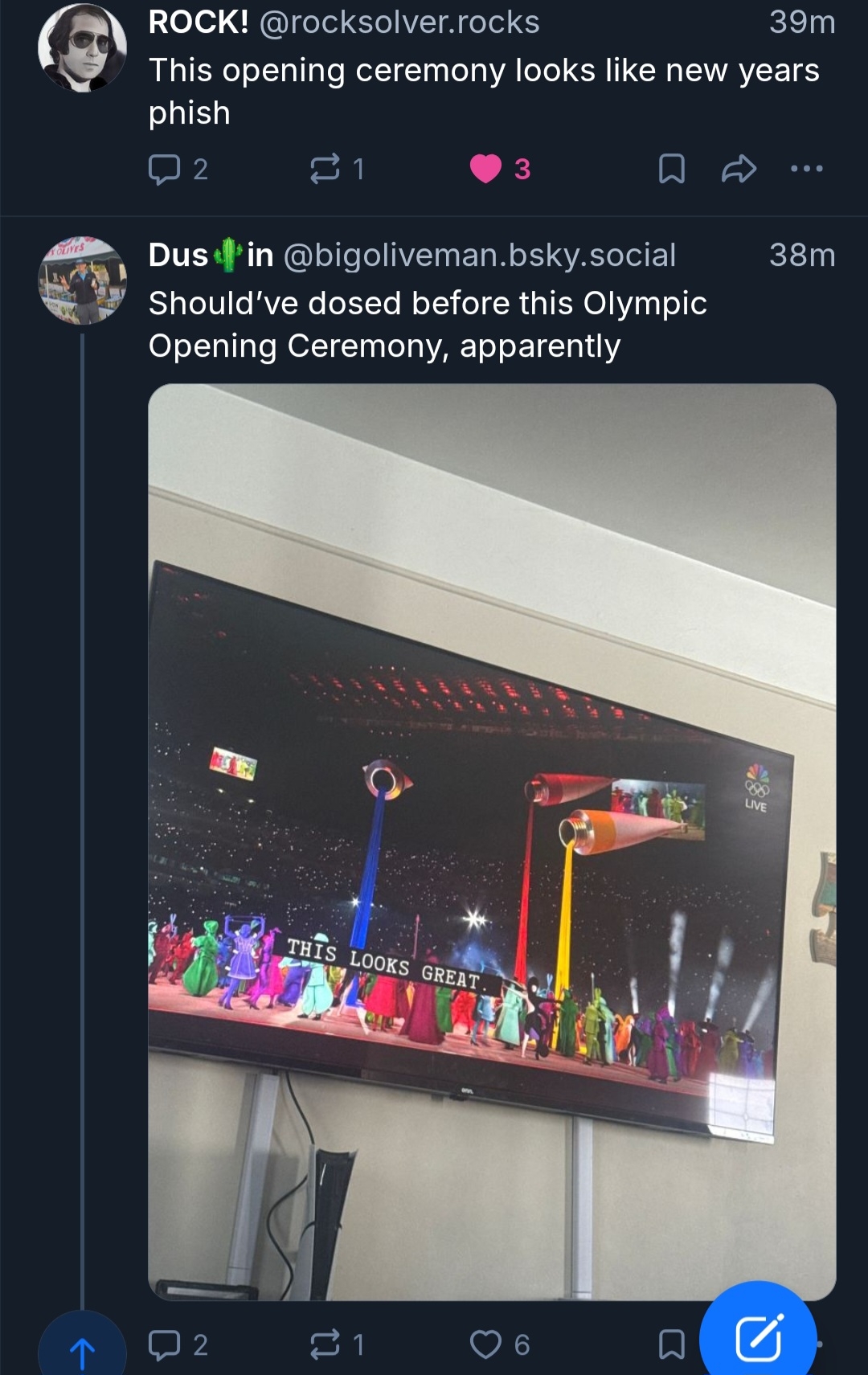Open ROCK!'s profile avatar
Viewport: 868px width, 1375px height.
click(x=82, y=48)
